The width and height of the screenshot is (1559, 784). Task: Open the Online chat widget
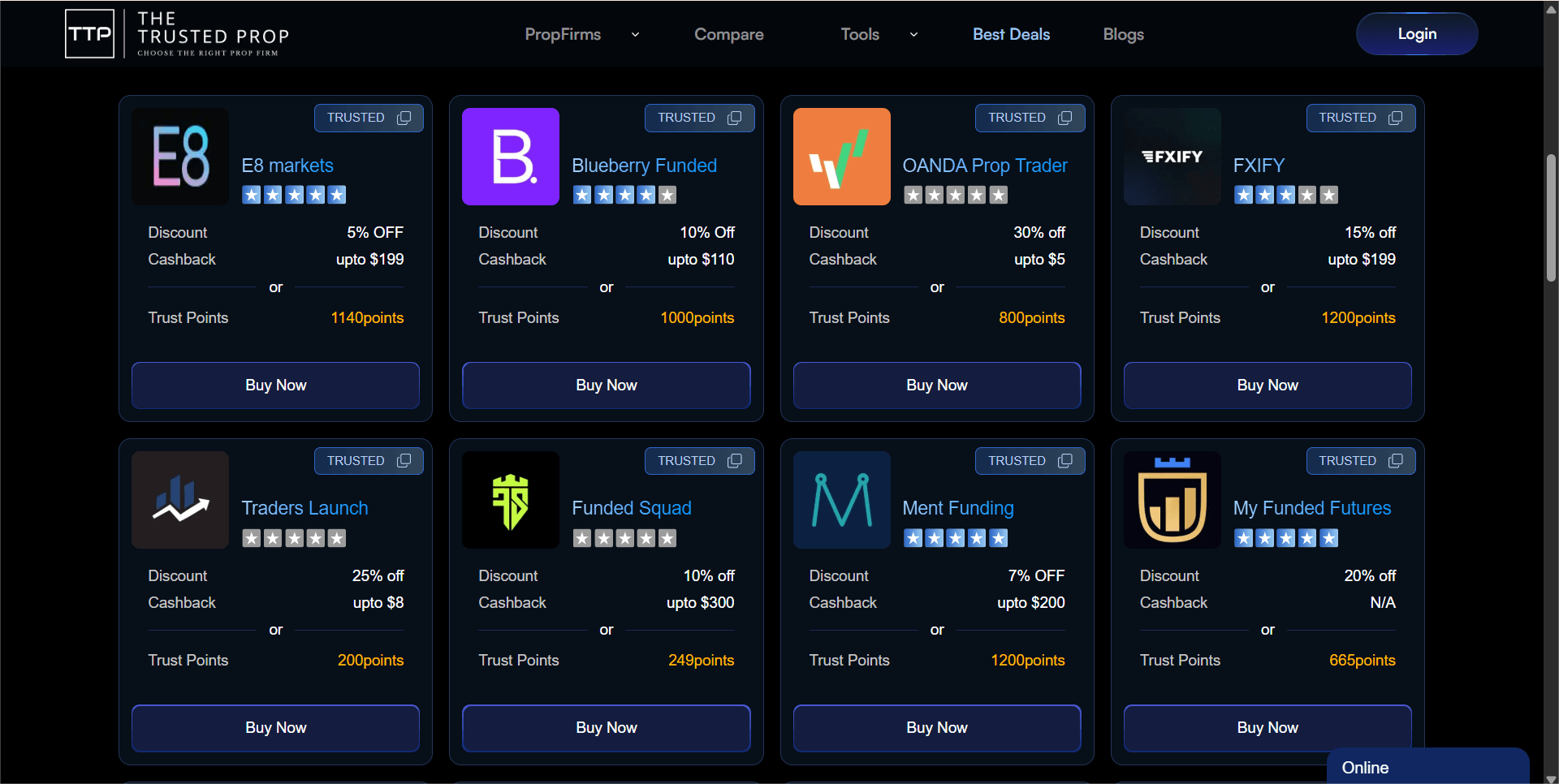coord(1427,767)
